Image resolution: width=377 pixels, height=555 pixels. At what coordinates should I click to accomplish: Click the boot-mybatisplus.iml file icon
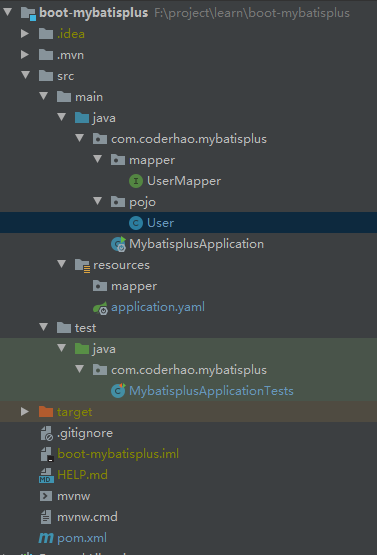[46, 454]
